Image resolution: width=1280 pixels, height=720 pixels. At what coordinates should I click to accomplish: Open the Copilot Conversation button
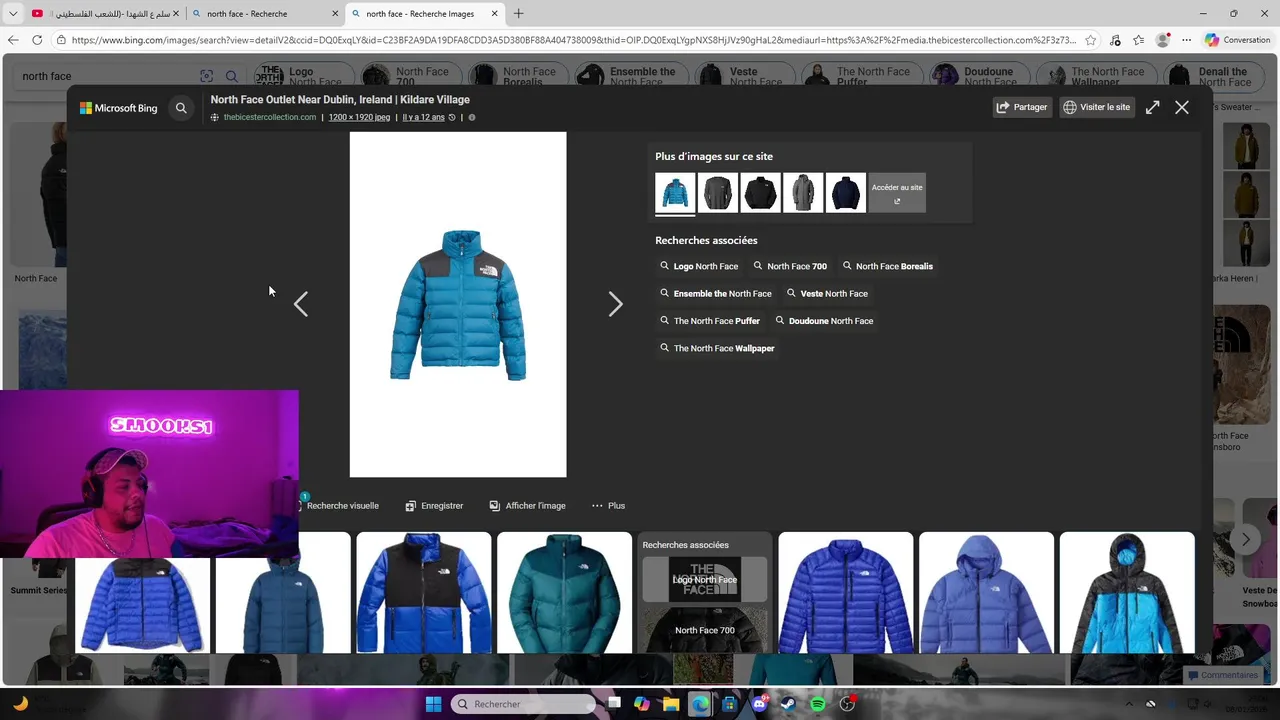[1237, 40]
